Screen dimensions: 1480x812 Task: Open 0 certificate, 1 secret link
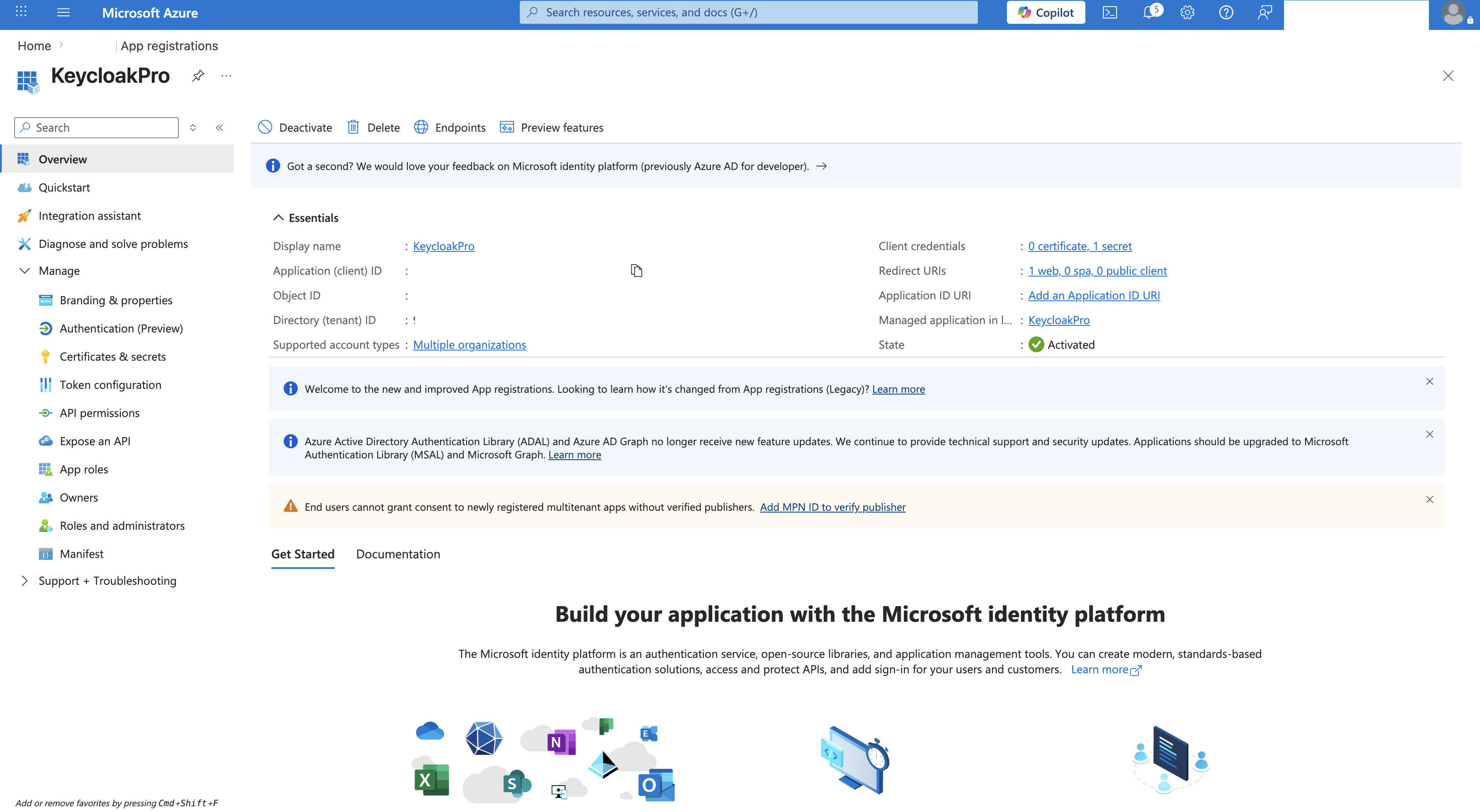[1080, 246]
